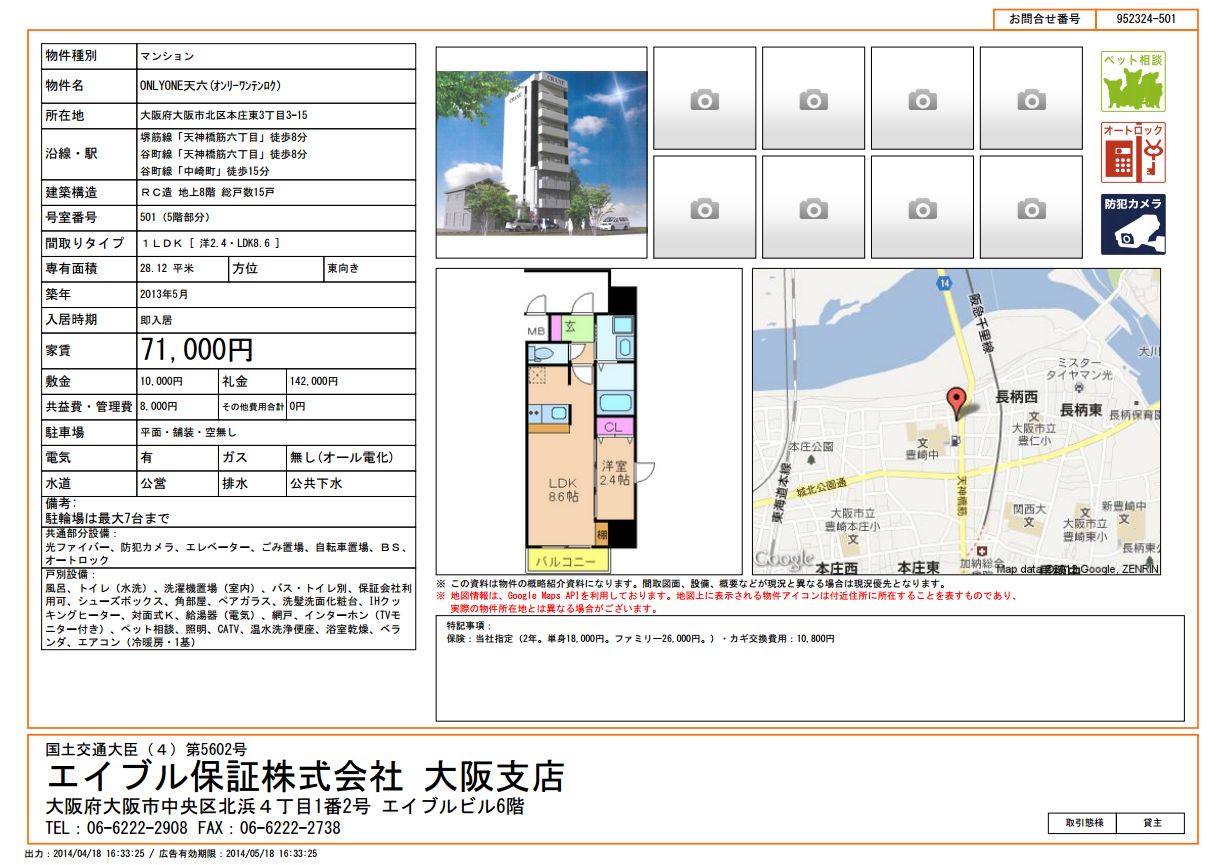Viewport: 1229px width, 865px height.
Task: Click move-in value 即入居
Action: pyautogui.click(x=155, y=321)
